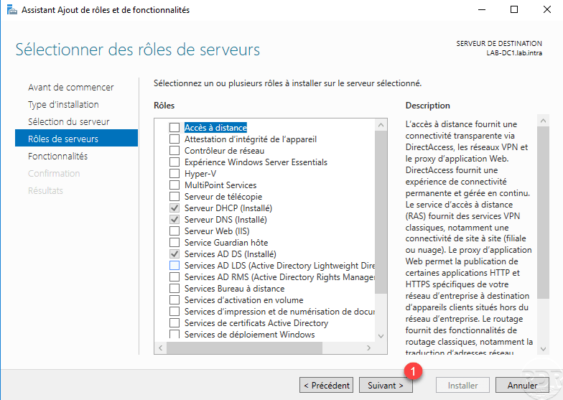
Task: Tick Services AD LDS checkbox
Action: [x=175, y=265]
